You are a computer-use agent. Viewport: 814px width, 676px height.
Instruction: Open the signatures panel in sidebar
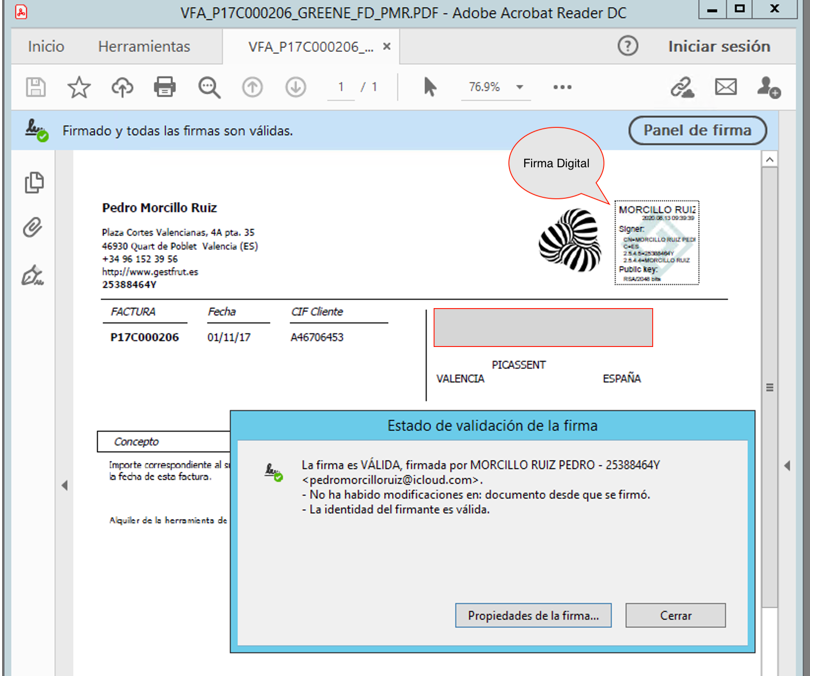coord(33,275)
